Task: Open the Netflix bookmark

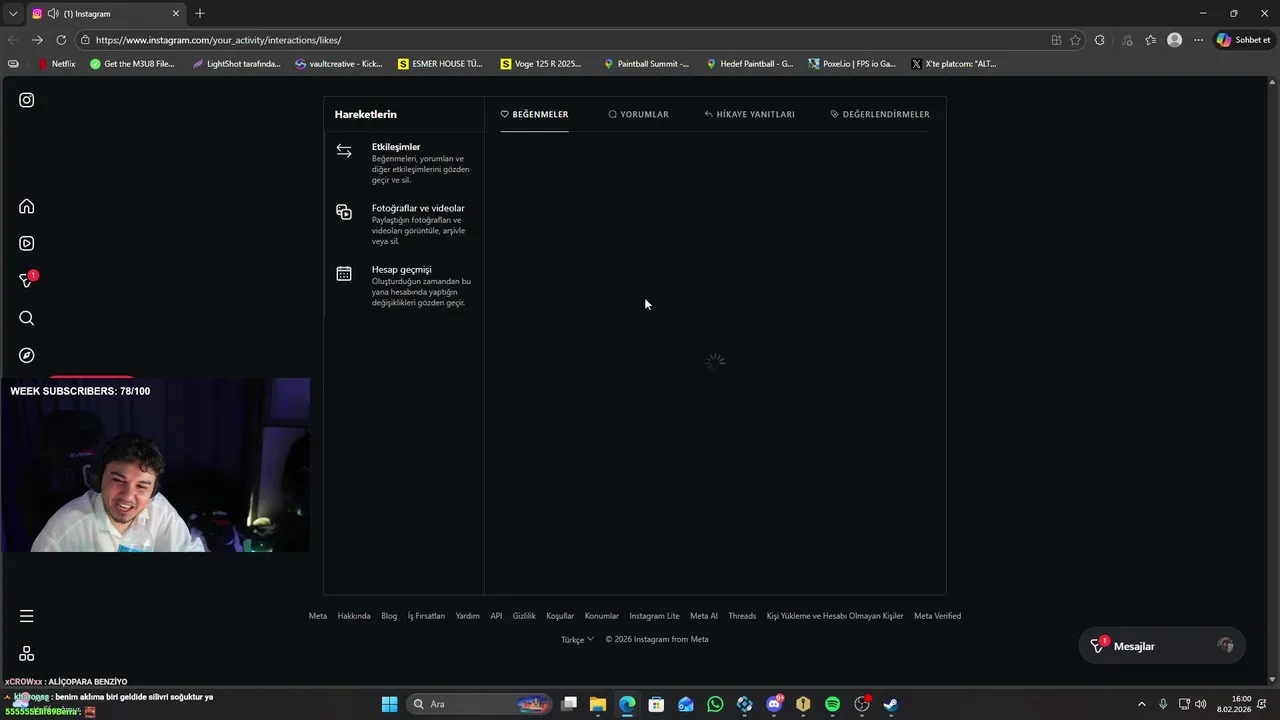Action: pos(56,64)
